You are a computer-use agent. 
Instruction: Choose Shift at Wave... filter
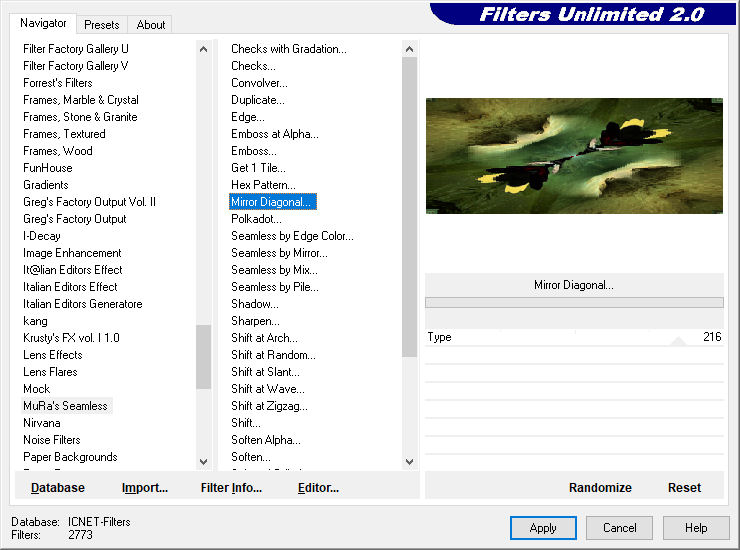(268, 389)
